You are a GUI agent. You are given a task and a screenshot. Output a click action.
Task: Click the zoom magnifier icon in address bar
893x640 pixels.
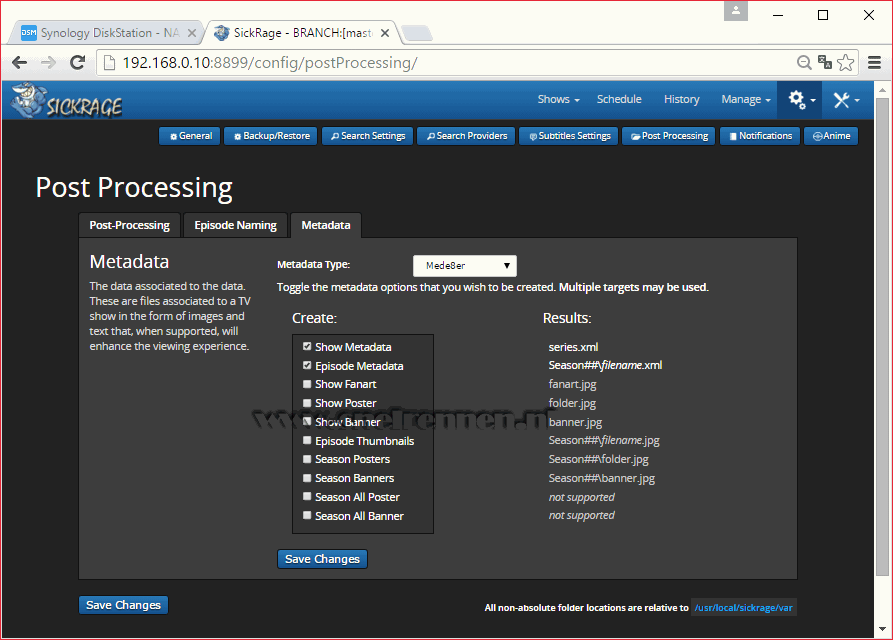[x=804, y=63]
